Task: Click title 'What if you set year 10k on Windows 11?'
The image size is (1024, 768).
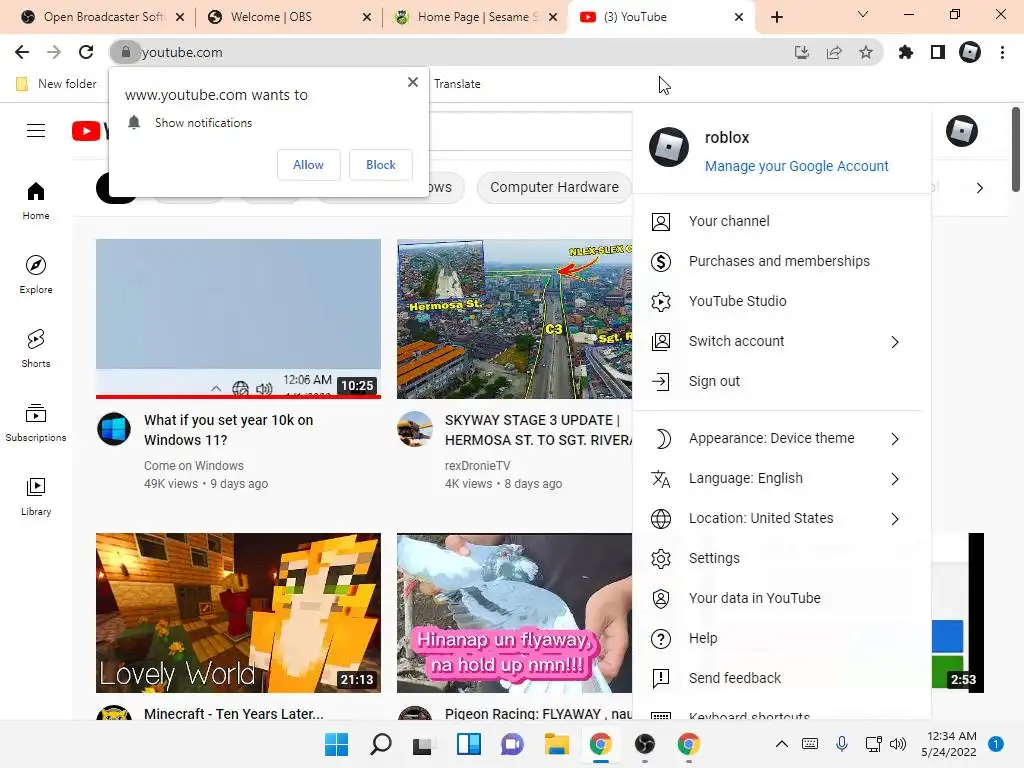Action: [x=229, y=430]
